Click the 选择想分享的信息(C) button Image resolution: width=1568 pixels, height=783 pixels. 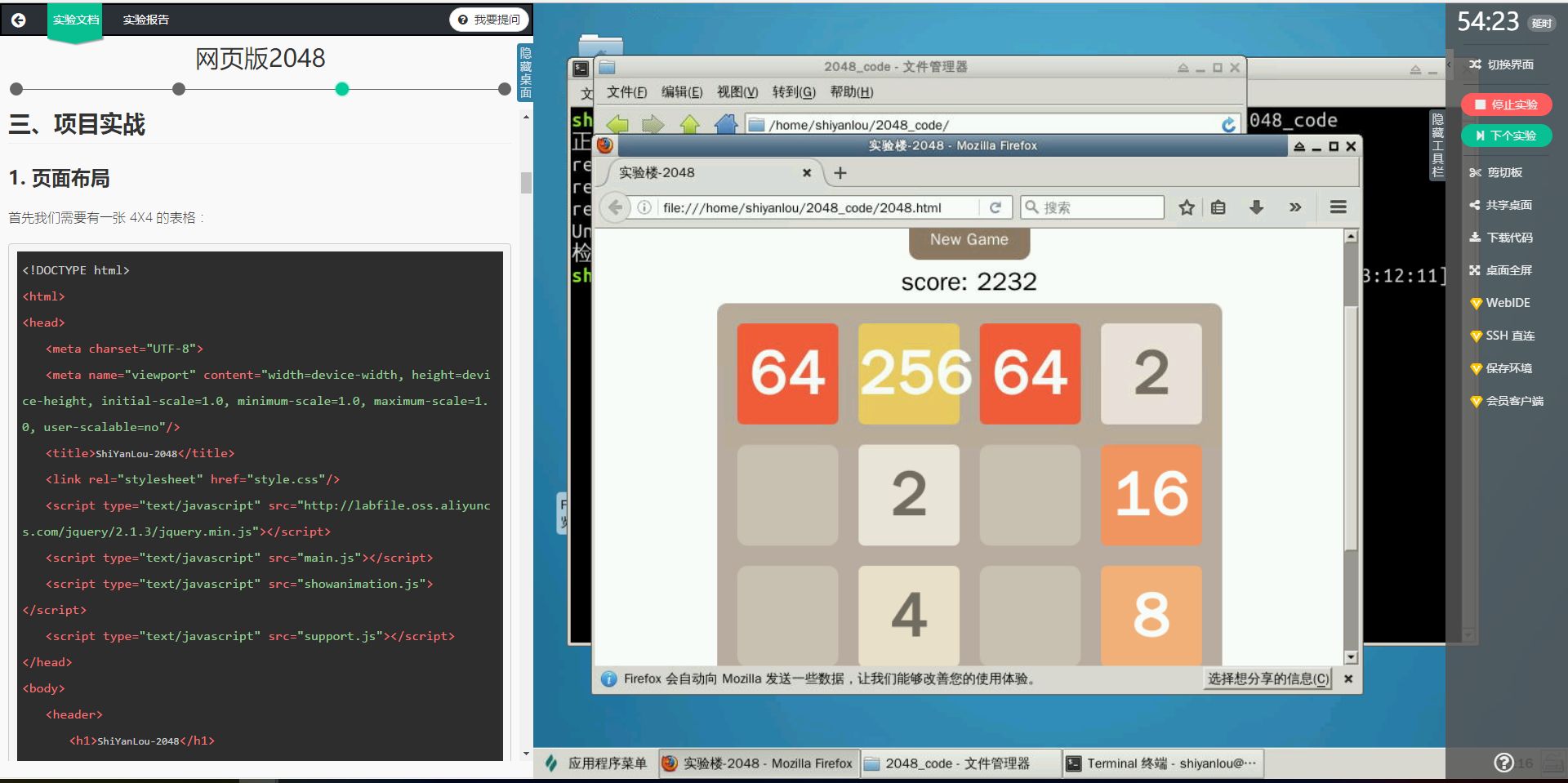pos(1268,678)
